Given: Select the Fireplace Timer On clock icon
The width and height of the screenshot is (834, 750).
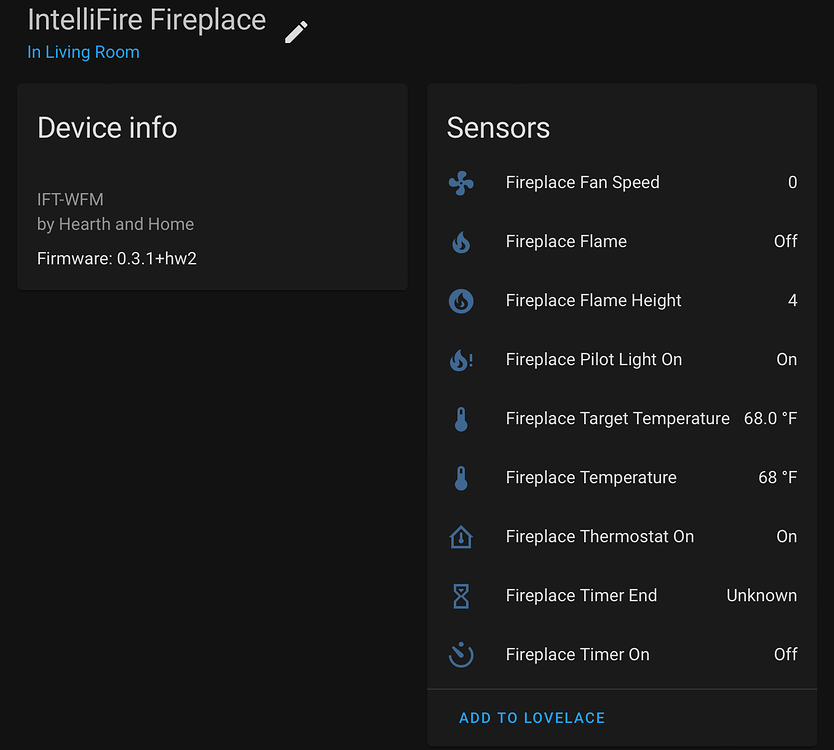Looking at the screenshot, I should click(461, 655).
